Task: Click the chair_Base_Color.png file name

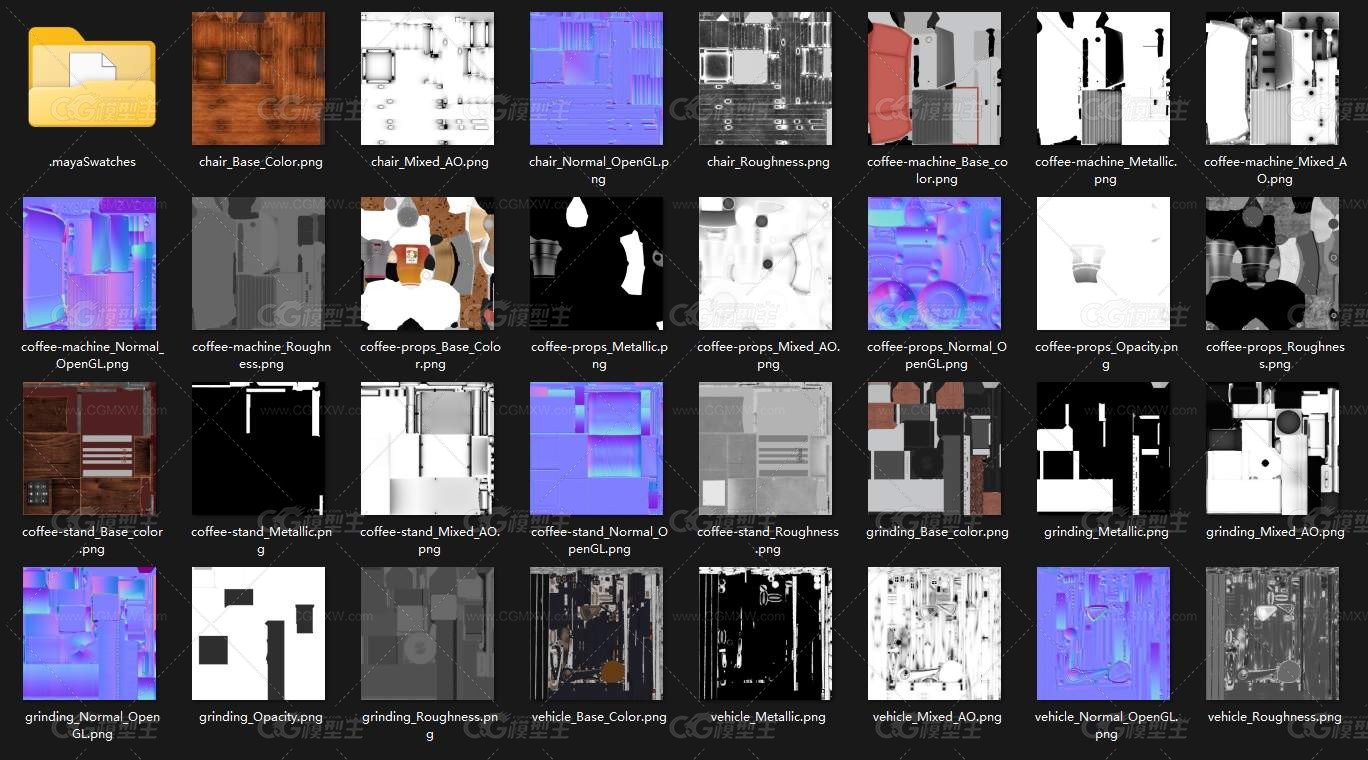Action: [261, 162]
